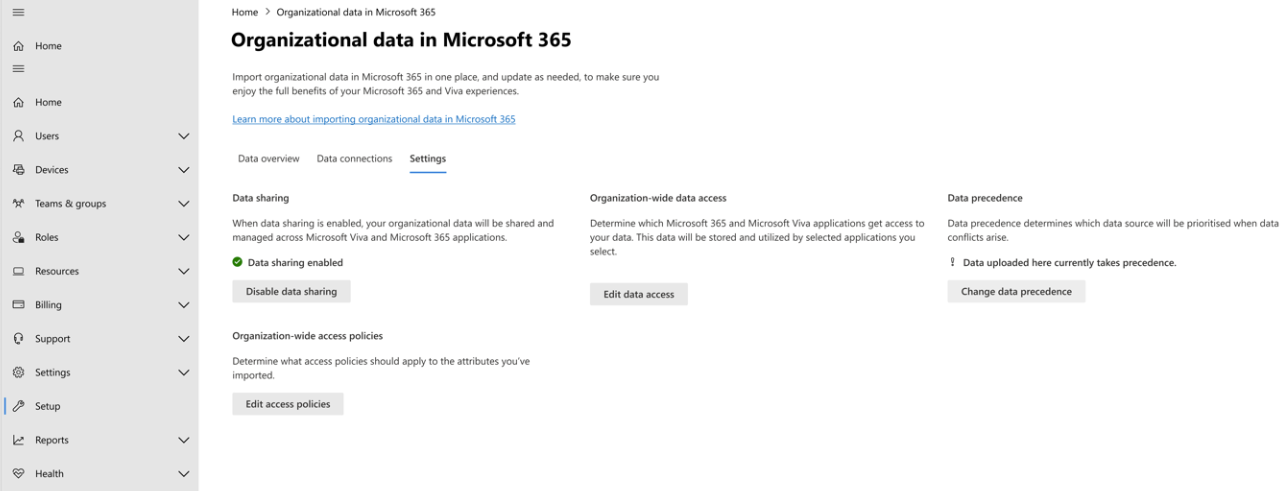The image size is (1287, 491).
Task: Click the top hamburger menu icon
Action: (18, 12)
